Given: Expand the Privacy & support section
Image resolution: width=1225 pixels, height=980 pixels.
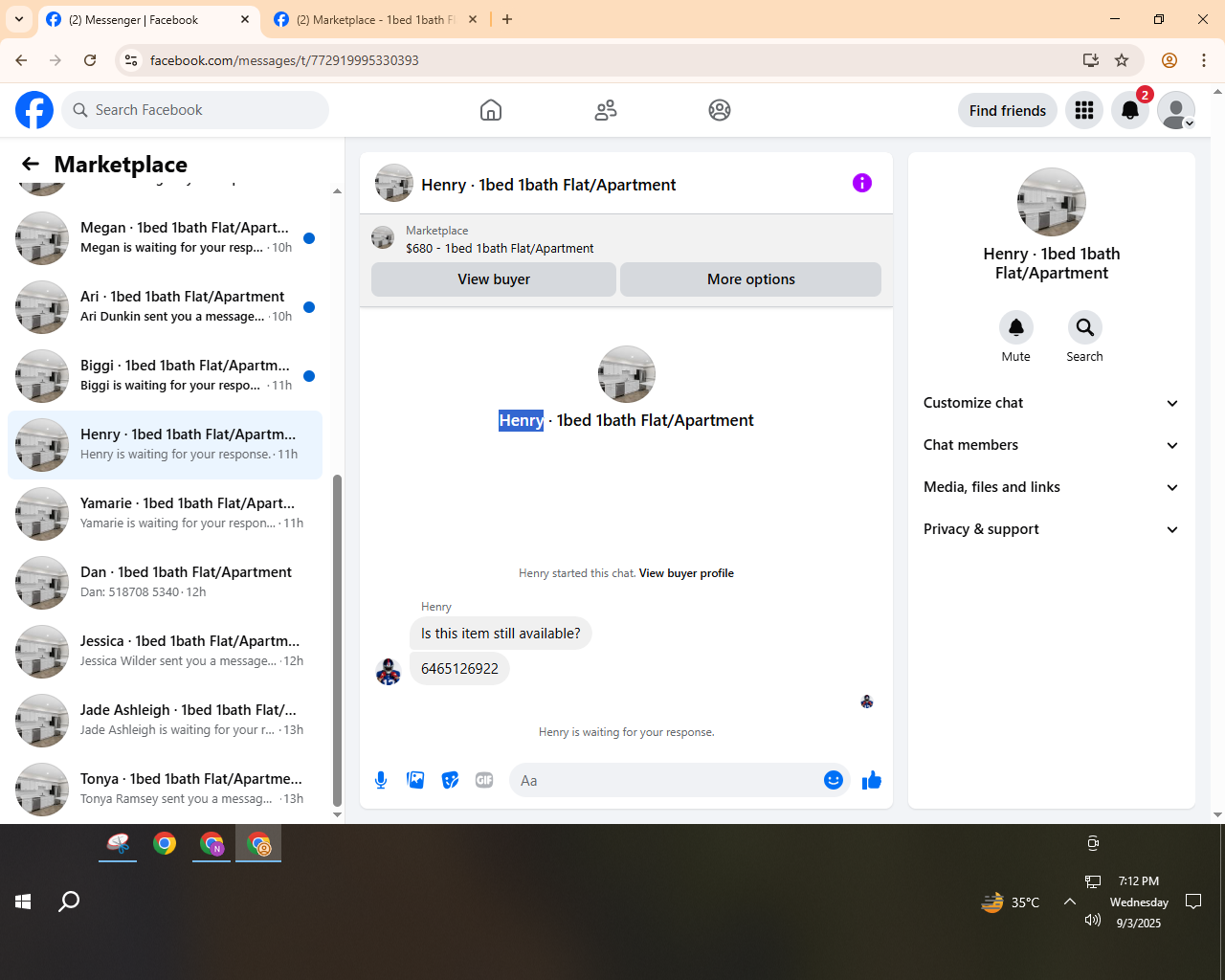Looking at the screenshot, I should pyautogui.click(x=1051, y=529).
